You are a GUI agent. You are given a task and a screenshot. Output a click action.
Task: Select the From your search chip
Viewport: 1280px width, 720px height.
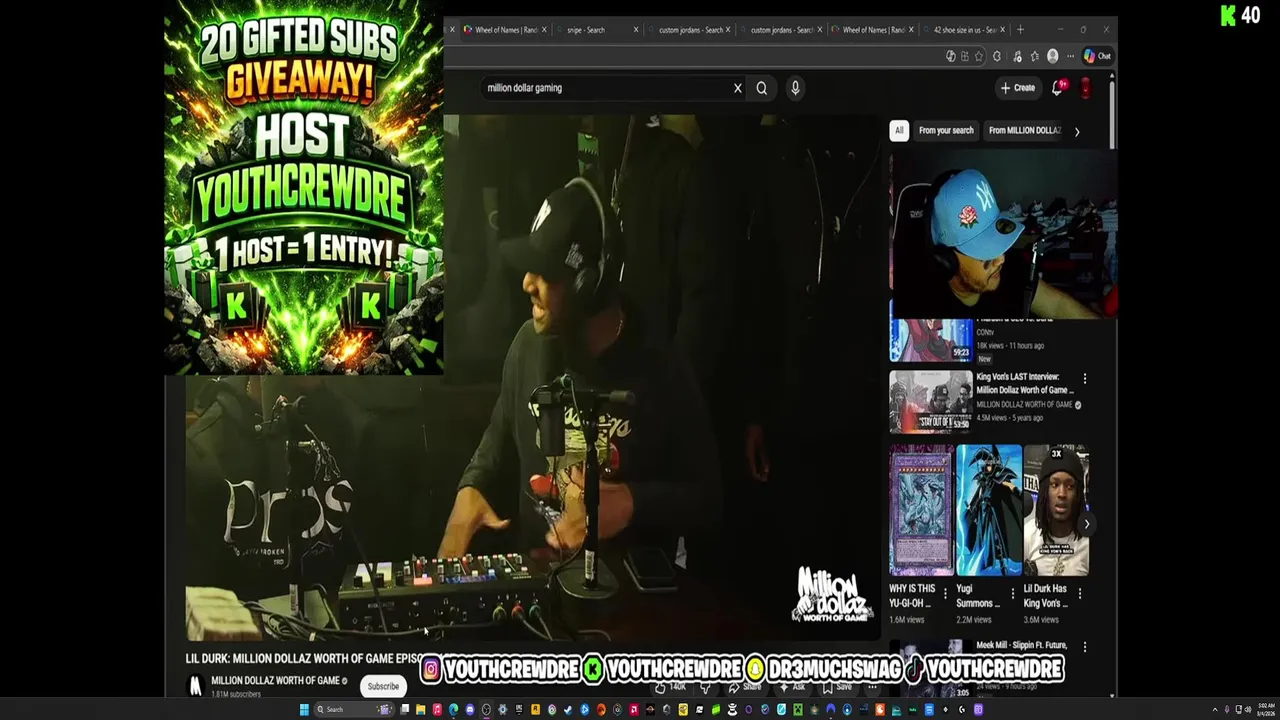[x=946, y=130]
